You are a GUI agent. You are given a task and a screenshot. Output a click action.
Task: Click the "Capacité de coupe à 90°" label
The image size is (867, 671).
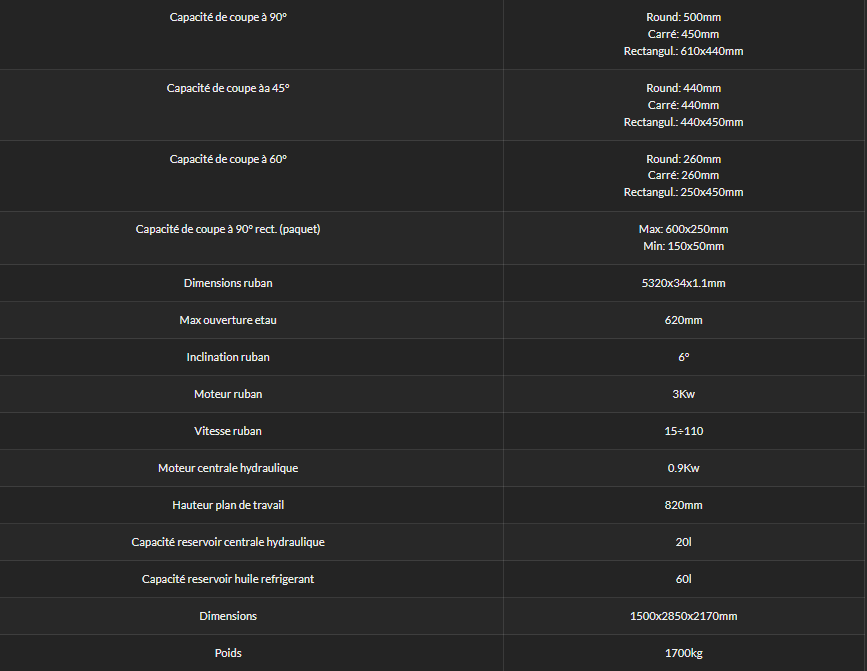pos(228,17)
